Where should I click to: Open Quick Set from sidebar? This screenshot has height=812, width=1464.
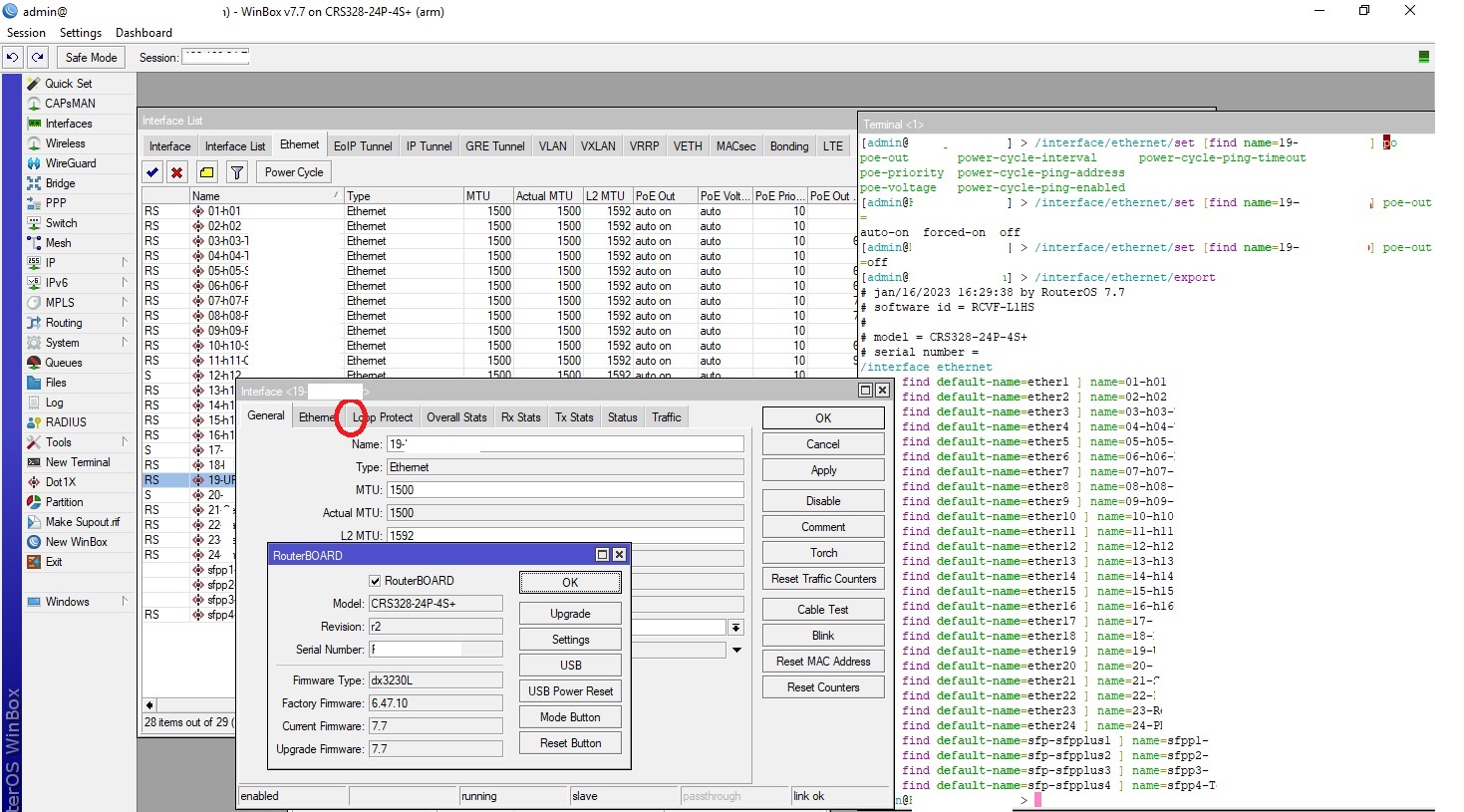[69, 84]
